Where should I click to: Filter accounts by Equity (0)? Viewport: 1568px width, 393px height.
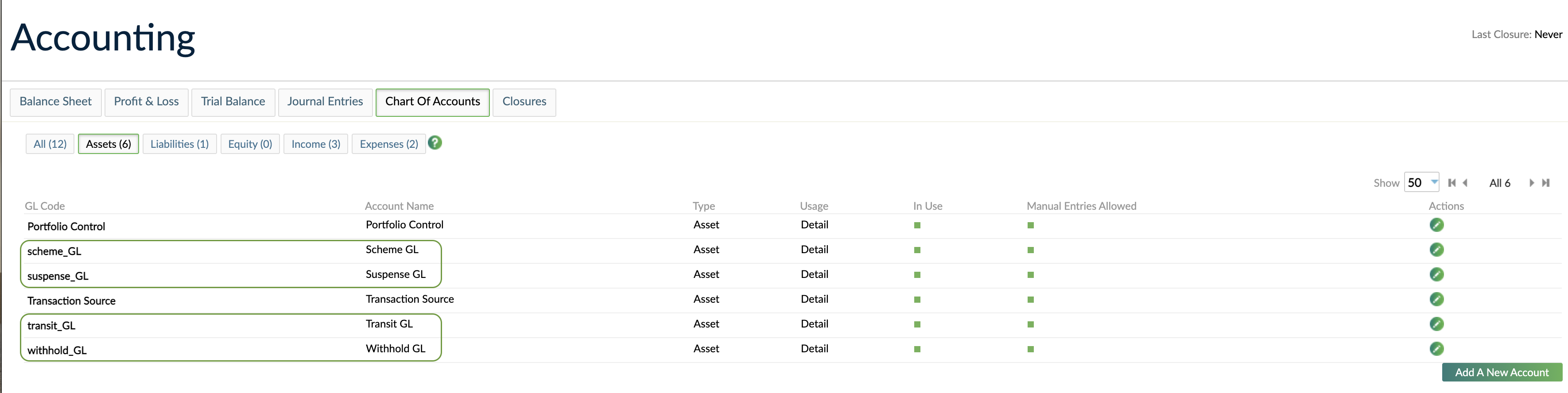coord(250,144)
